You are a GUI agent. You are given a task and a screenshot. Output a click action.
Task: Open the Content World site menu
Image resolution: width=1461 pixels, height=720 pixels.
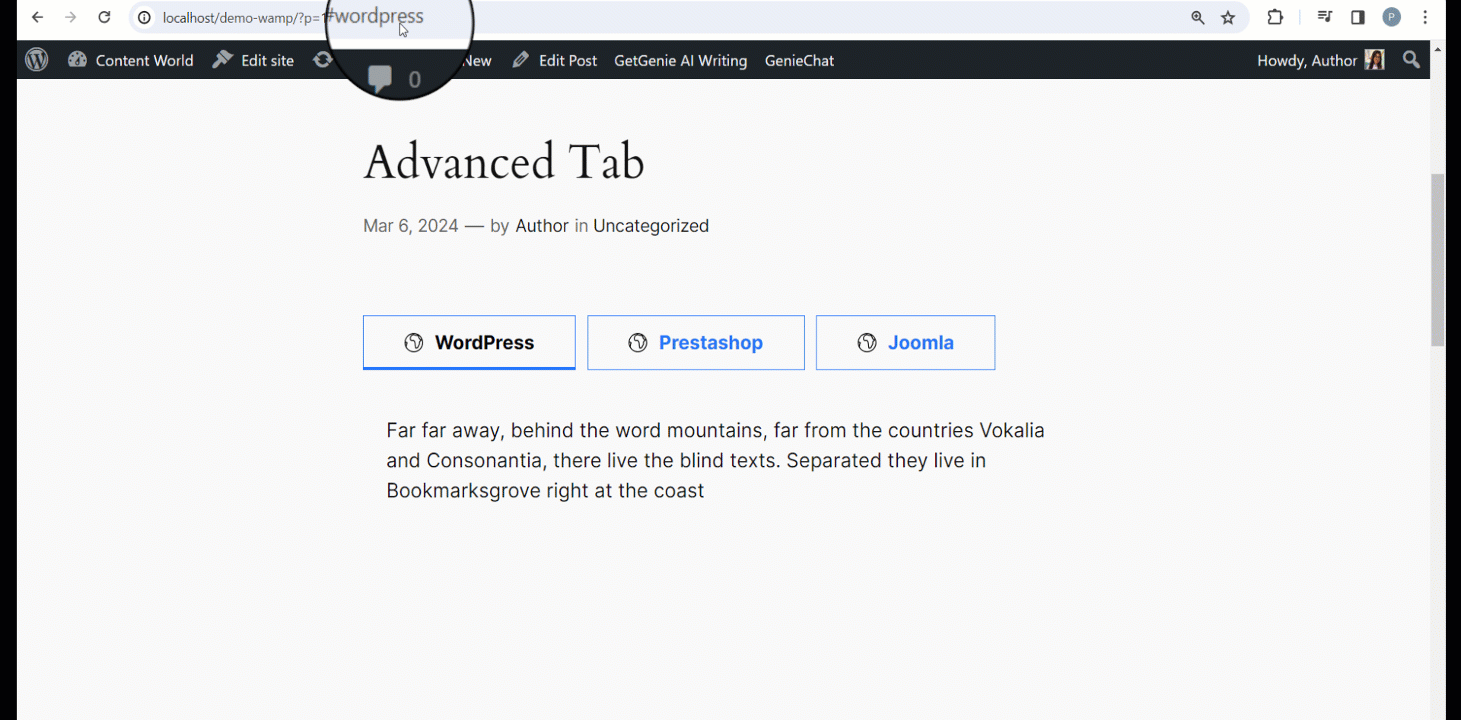point(130,60)
